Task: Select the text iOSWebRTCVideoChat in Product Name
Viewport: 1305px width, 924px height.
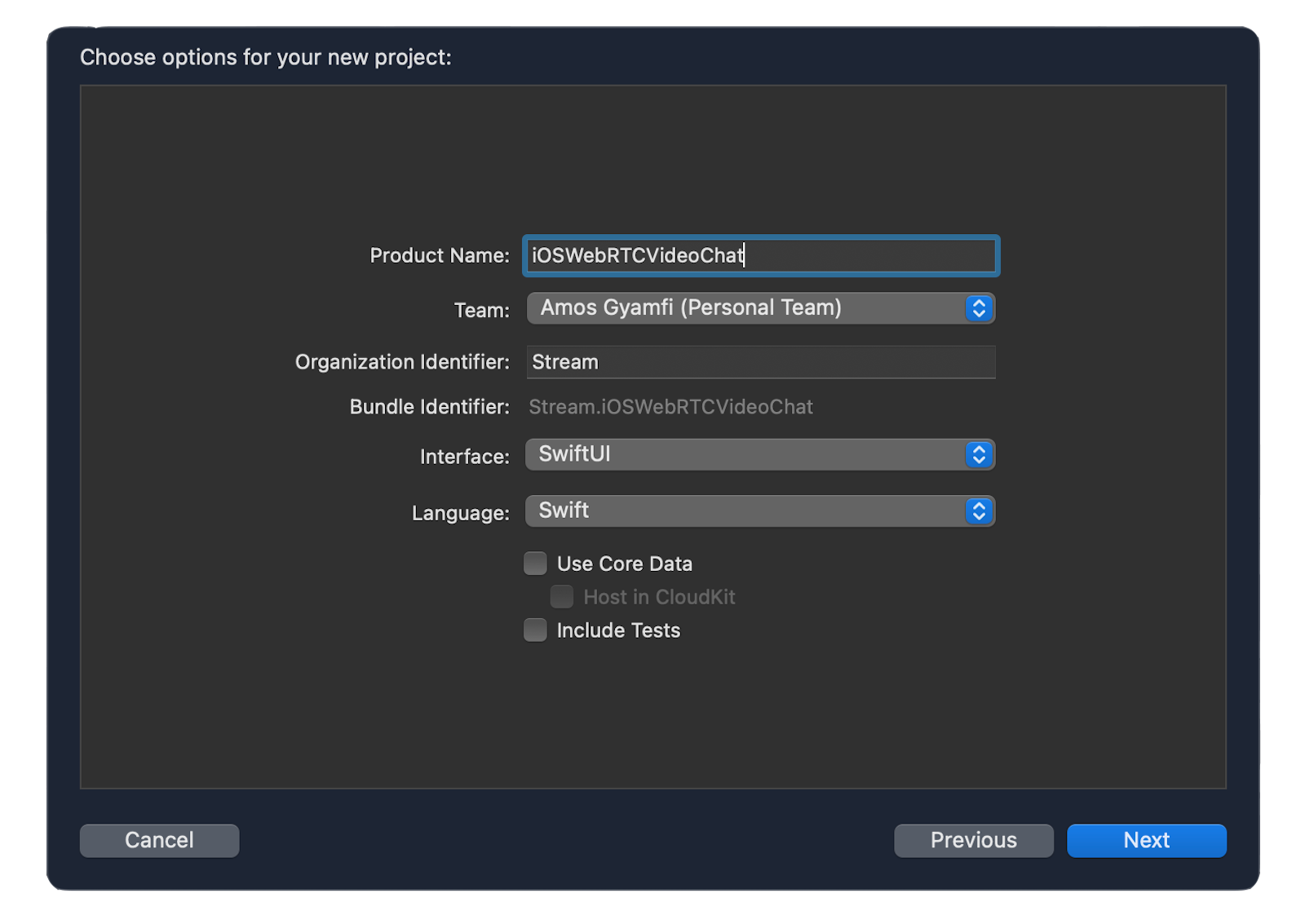Action: tap(635, 255)
